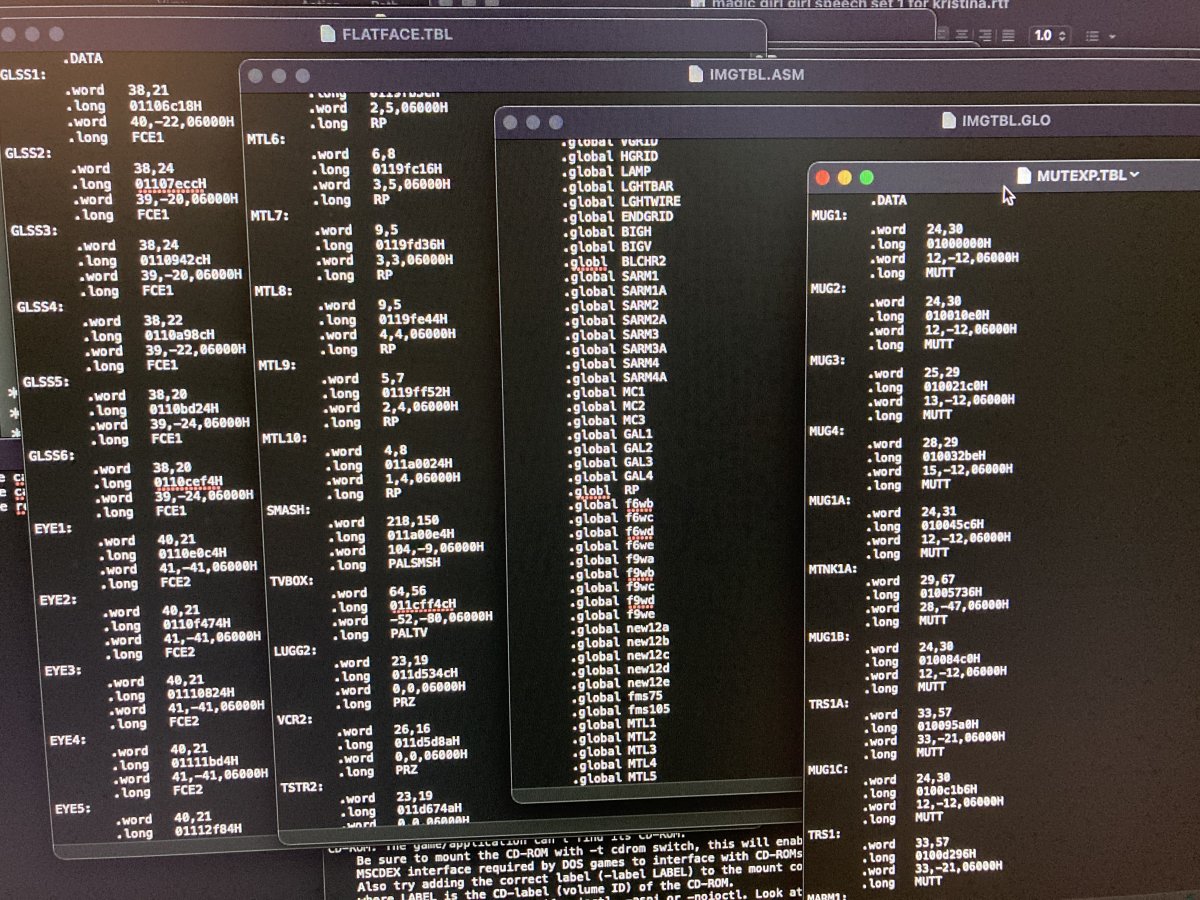The height and width of the screenshot is (900, 1200).
Task: Click the PALTV text in IMGTBL.ASM
Action: (x=410, y=634)
